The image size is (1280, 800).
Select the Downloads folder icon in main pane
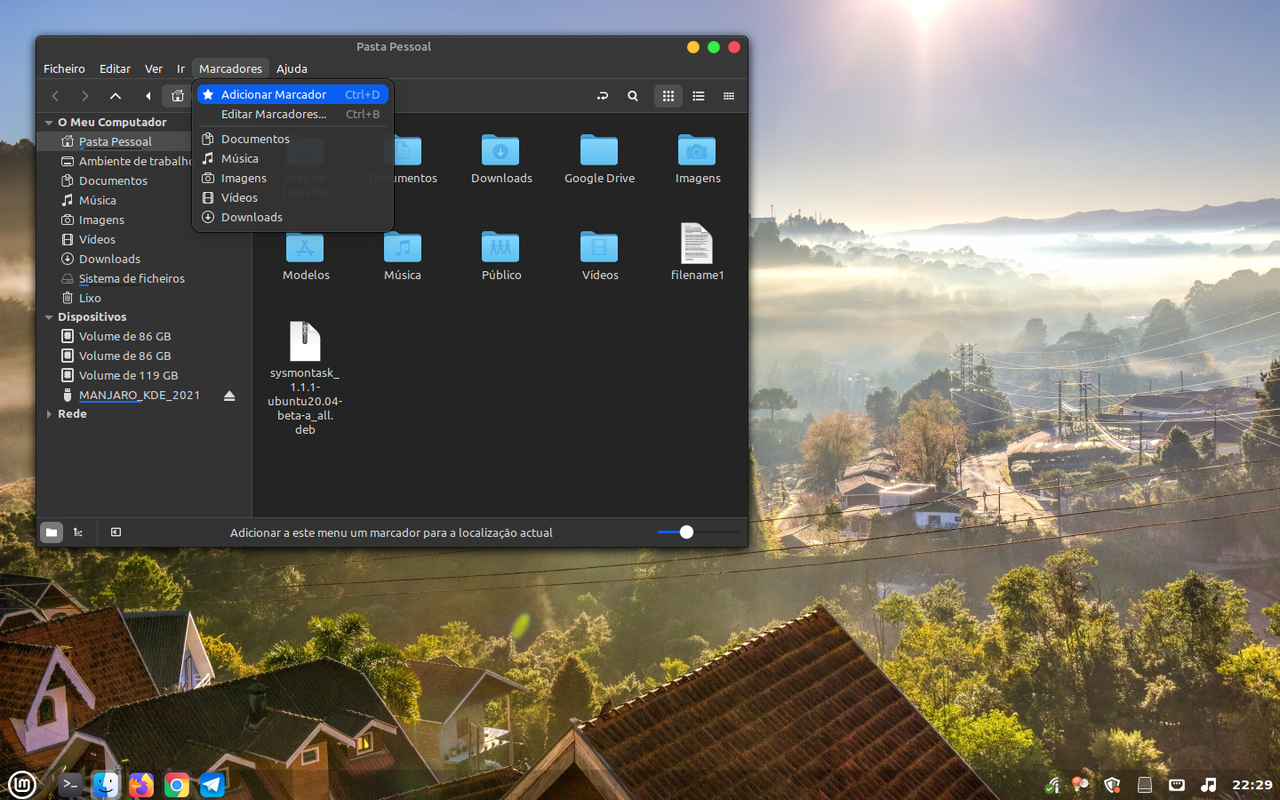[x=501, y=158]
